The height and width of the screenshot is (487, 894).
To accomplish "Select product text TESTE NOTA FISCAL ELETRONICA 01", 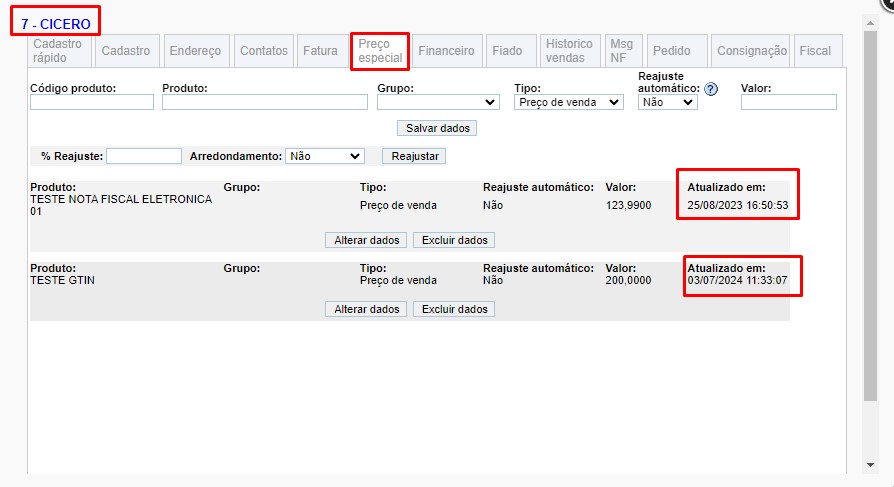I will (x=121, y=205).
